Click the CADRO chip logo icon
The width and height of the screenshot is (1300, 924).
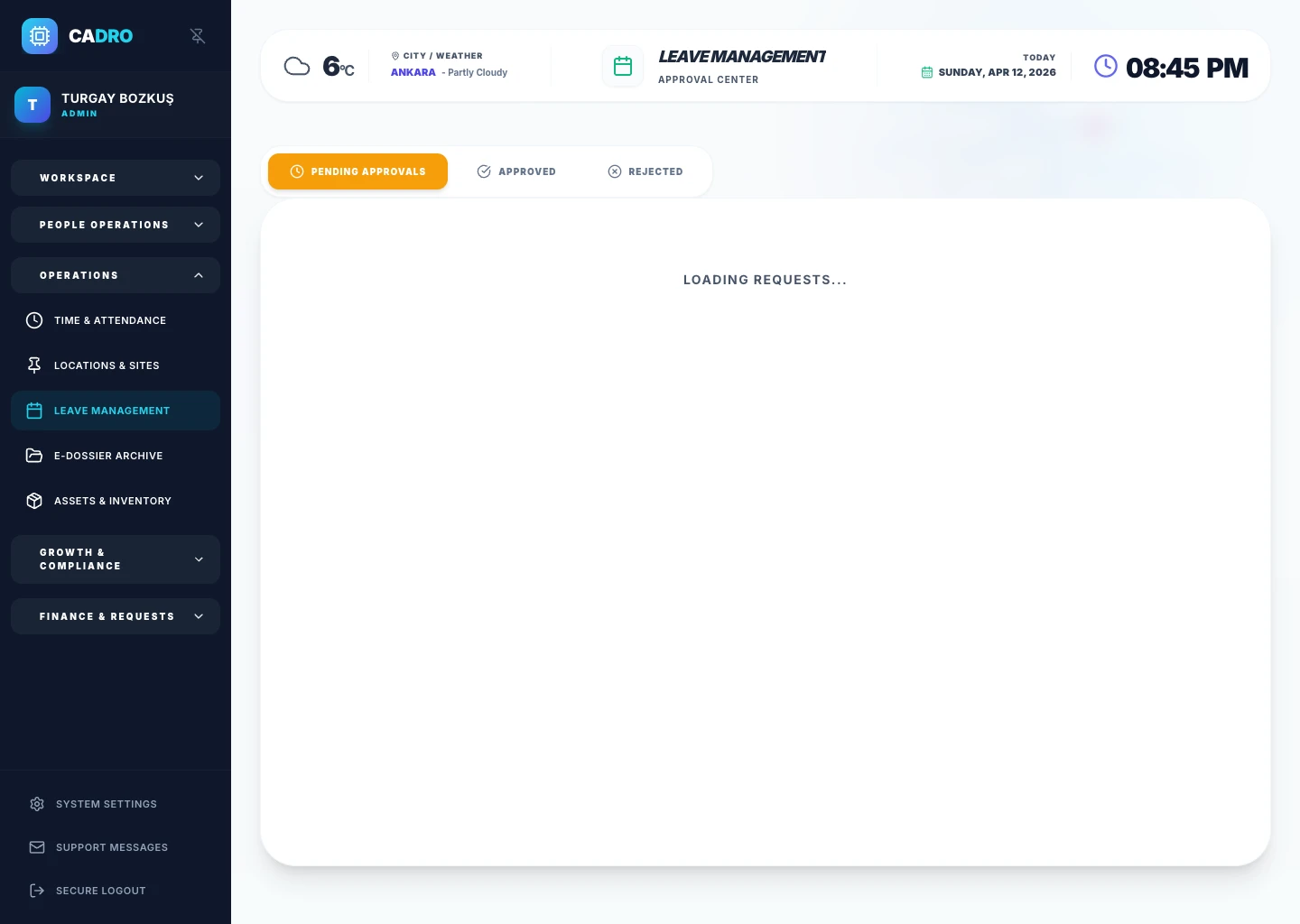(x=40, y=36)
